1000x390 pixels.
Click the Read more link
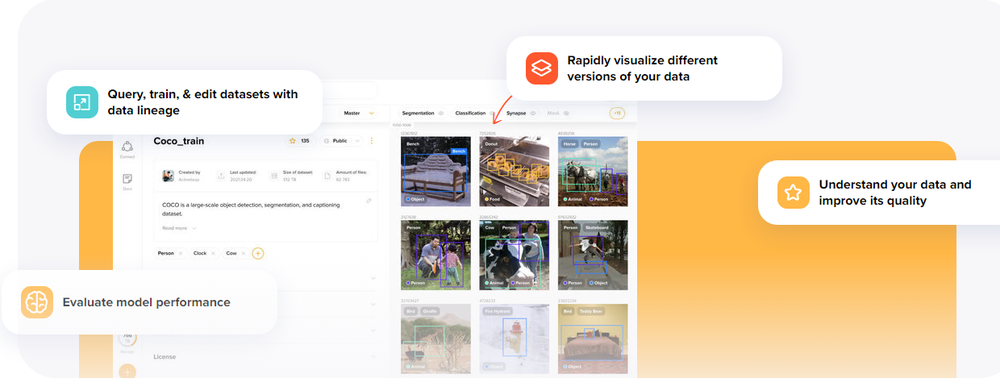click(x=175, y=228)
